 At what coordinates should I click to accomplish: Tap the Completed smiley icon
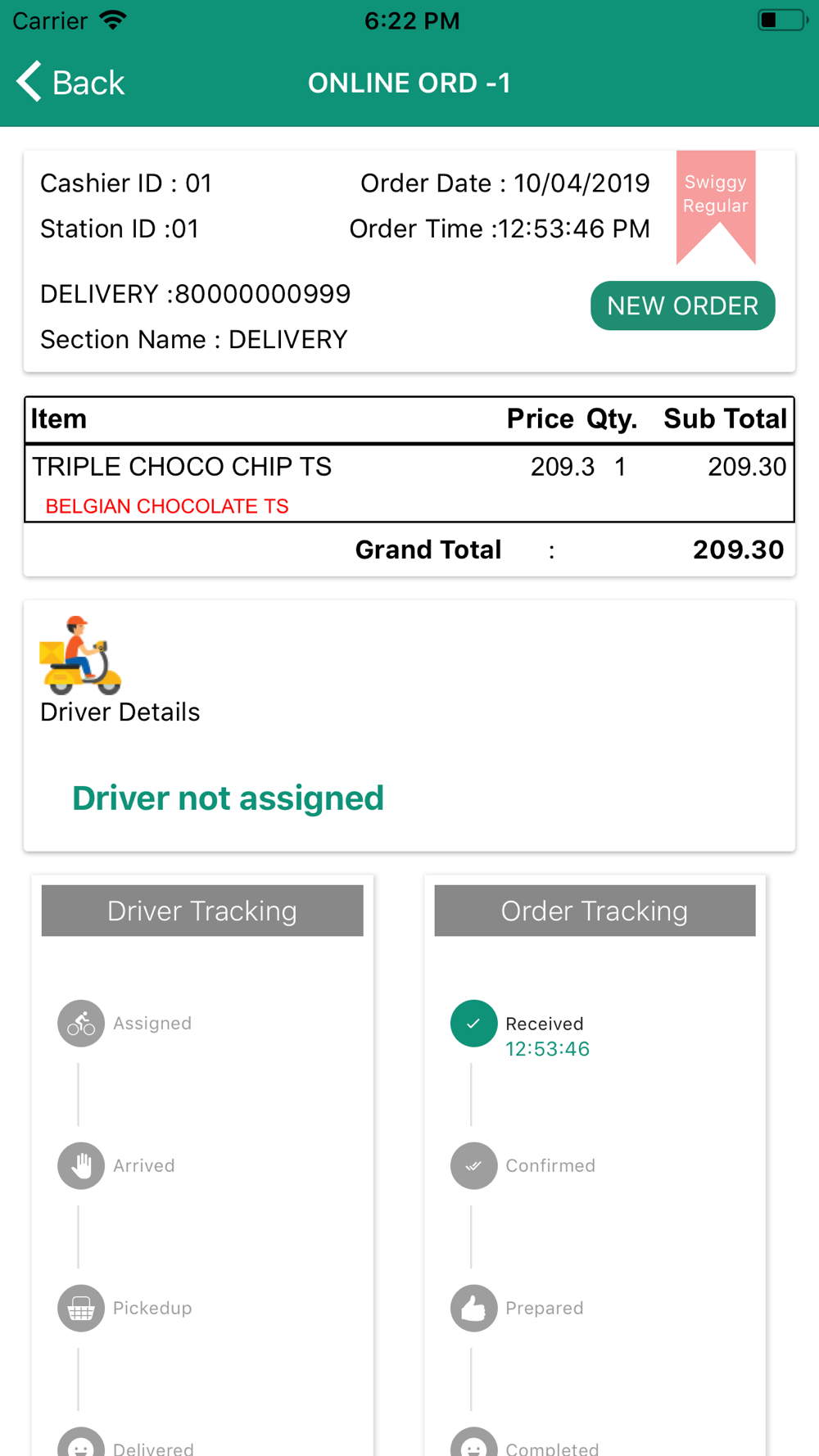pyautogui.click(x=473, y=1442)
